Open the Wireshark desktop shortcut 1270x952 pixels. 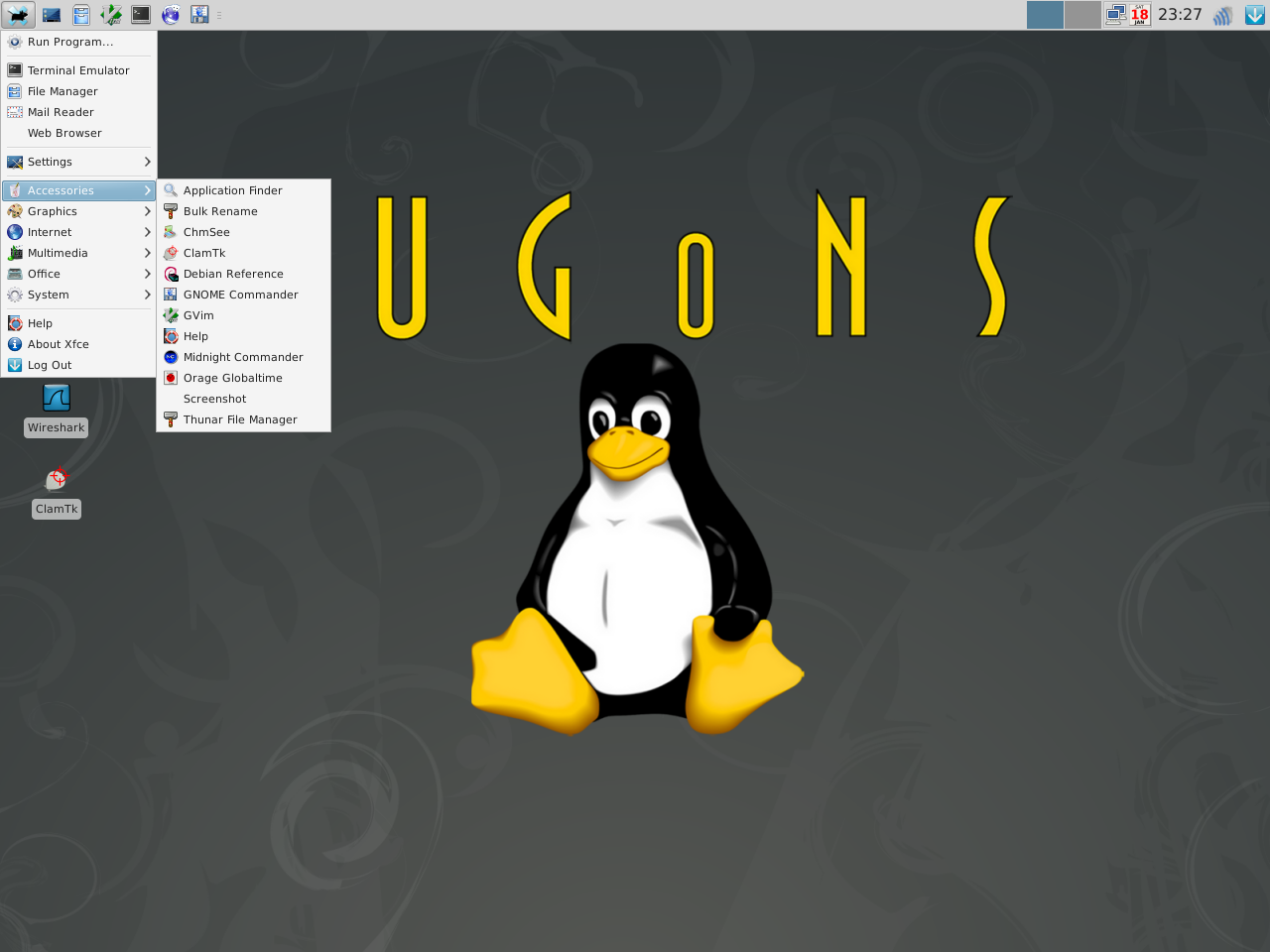point(57,410)
